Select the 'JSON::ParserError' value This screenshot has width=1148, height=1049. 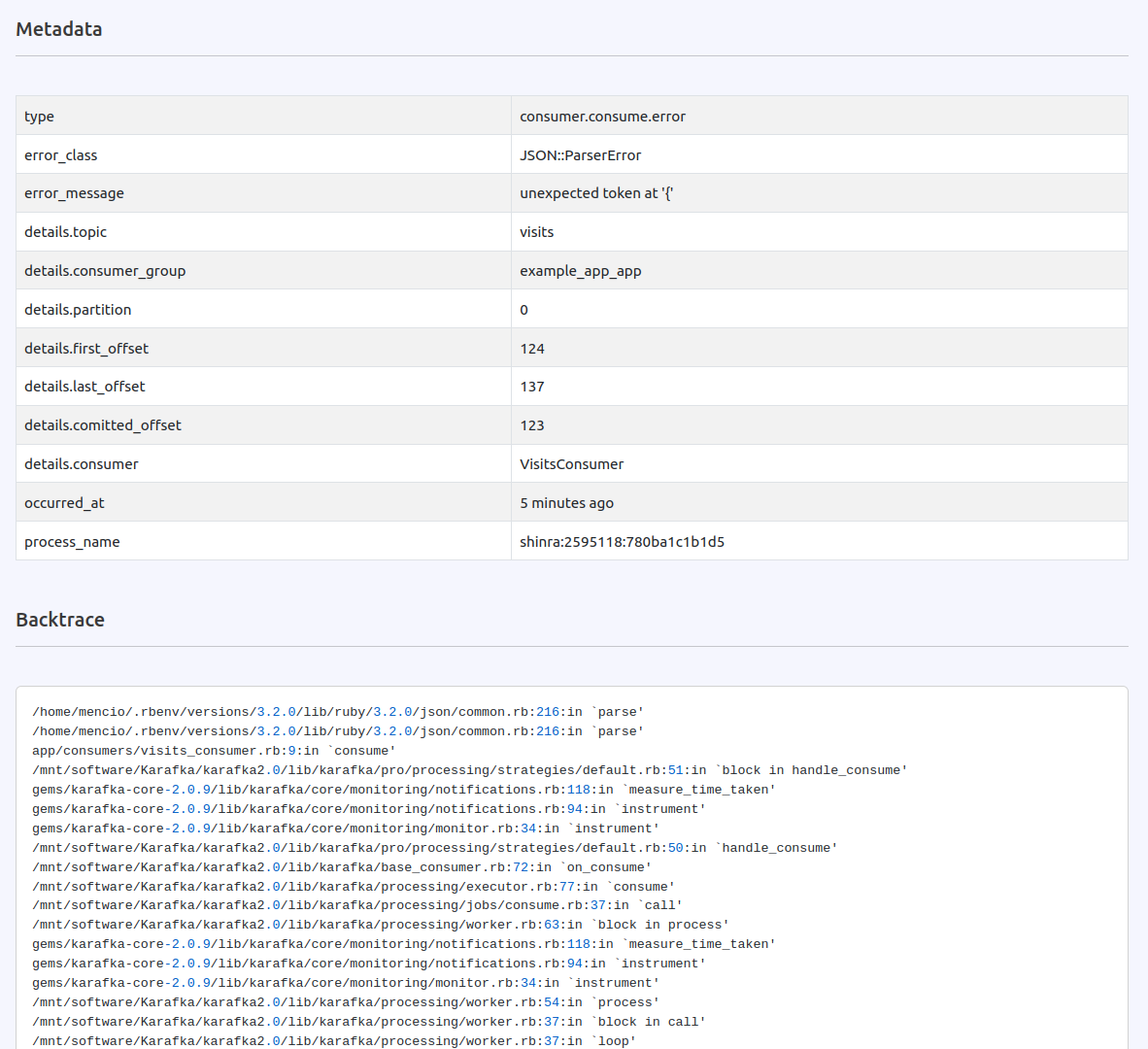[581, 155]
